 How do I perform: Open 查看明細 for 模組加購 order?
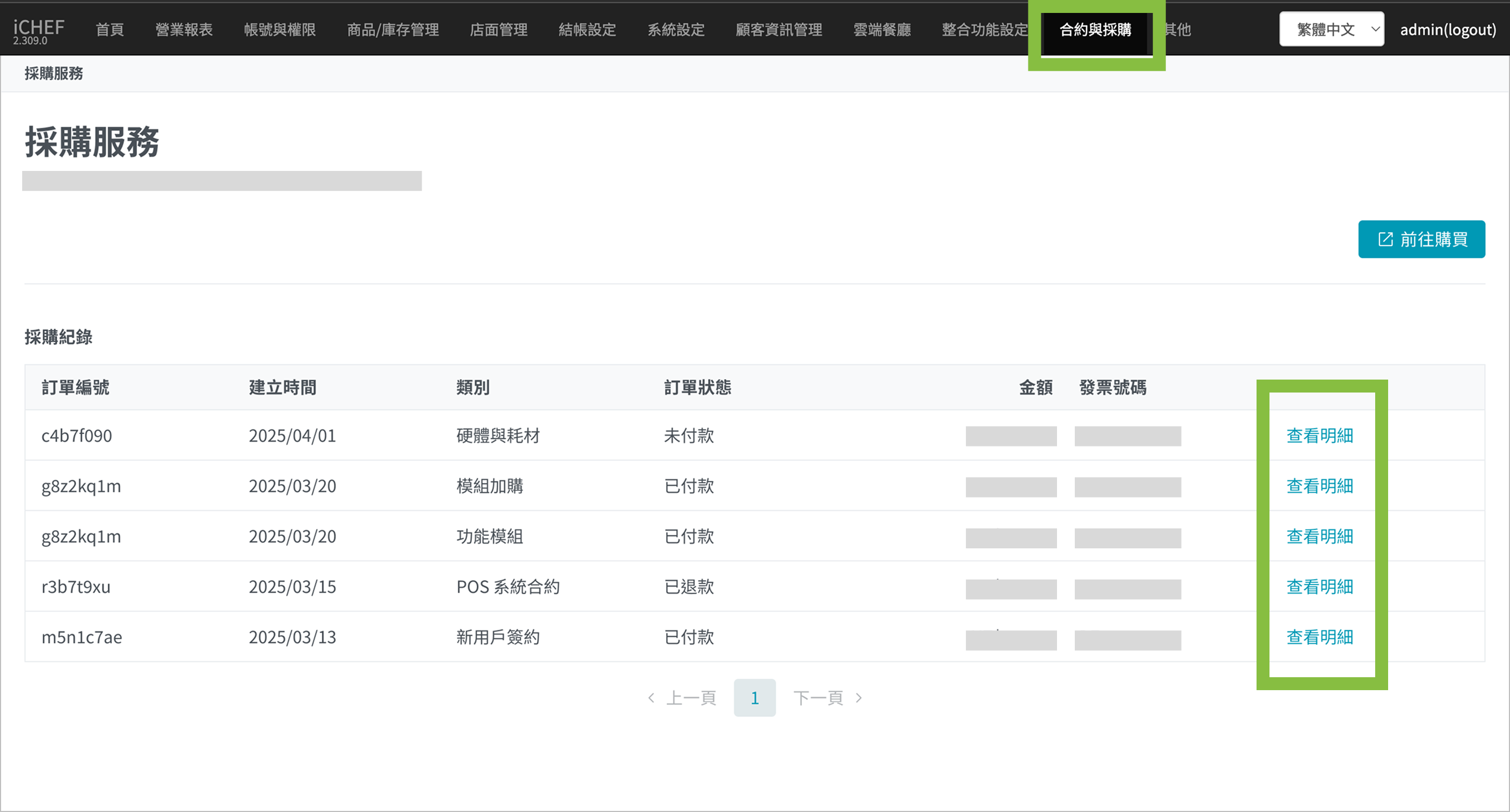coord(1320,486)
